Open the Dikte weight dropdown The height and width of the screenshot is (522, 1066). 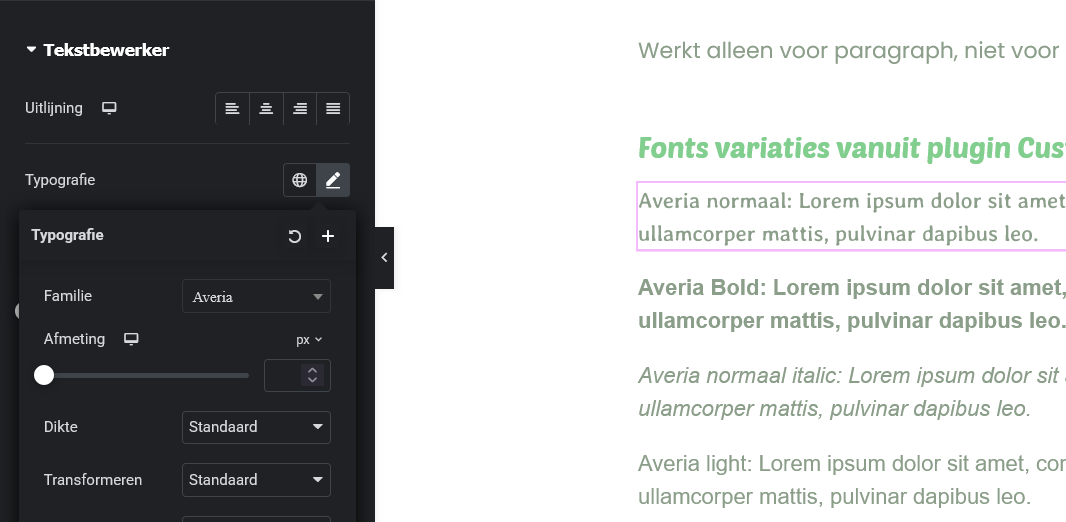(x=256, y=427)
